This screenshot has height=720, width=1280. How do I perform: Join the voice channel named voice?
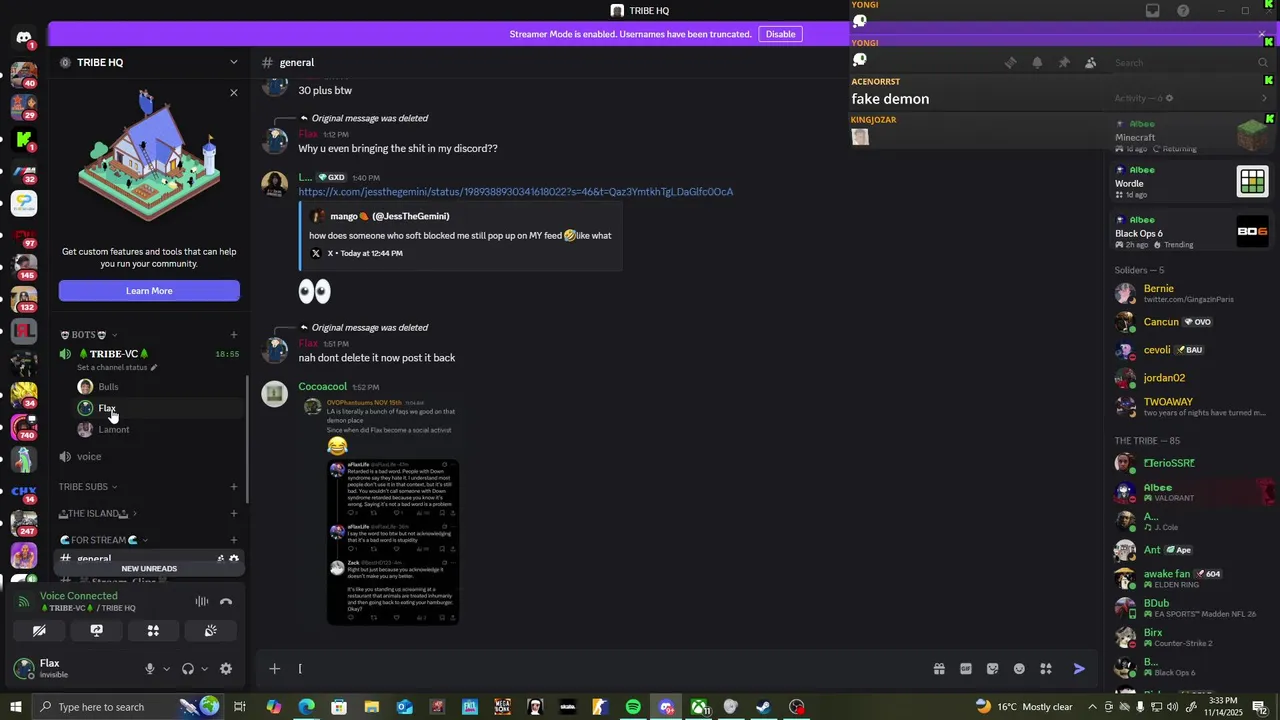point(89,457)
